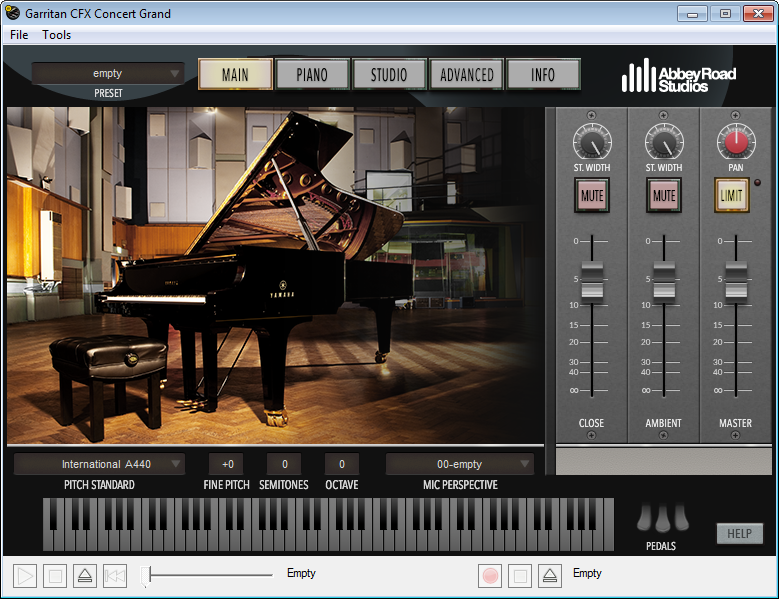
Task: Click the recorder save/eject icon
Action: [550, 576]
